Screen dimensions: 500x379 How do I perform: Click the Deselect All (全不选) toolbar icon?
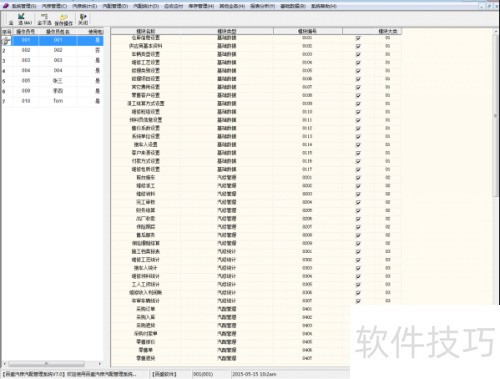point(44,19)
